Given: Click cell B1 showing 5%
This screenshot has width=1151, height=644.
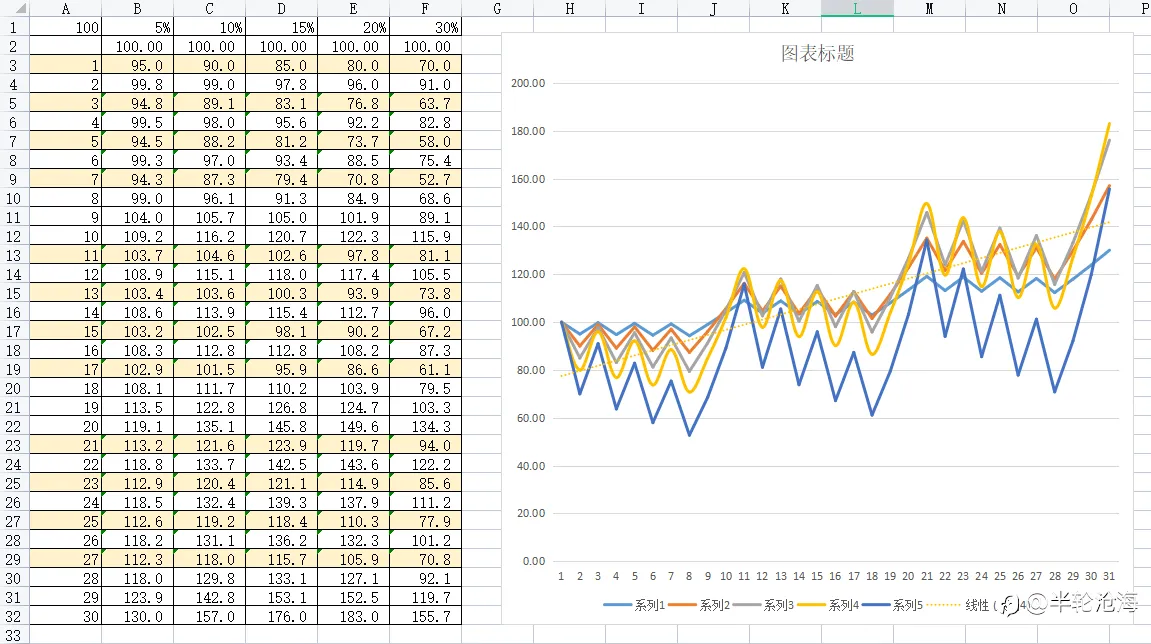Looking at the screenshot, I should [x=137, y=27].
